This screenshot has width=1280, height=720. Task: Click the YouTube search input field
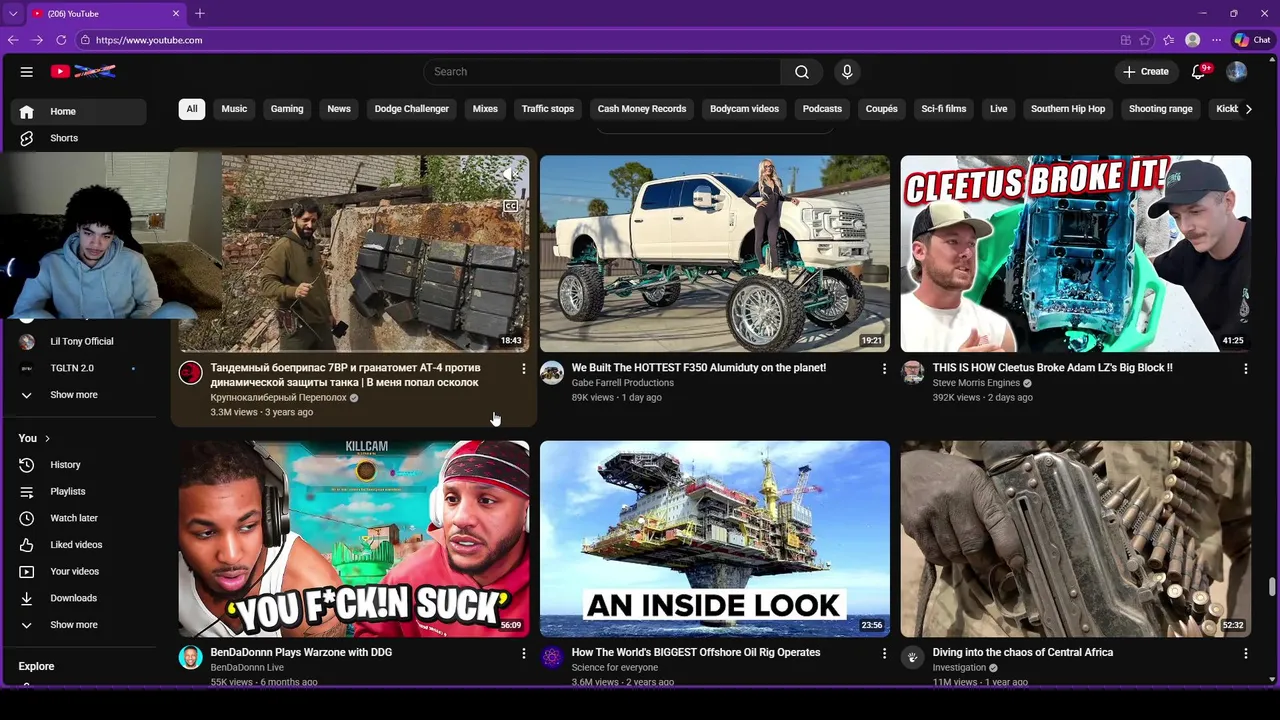point(602,72)
